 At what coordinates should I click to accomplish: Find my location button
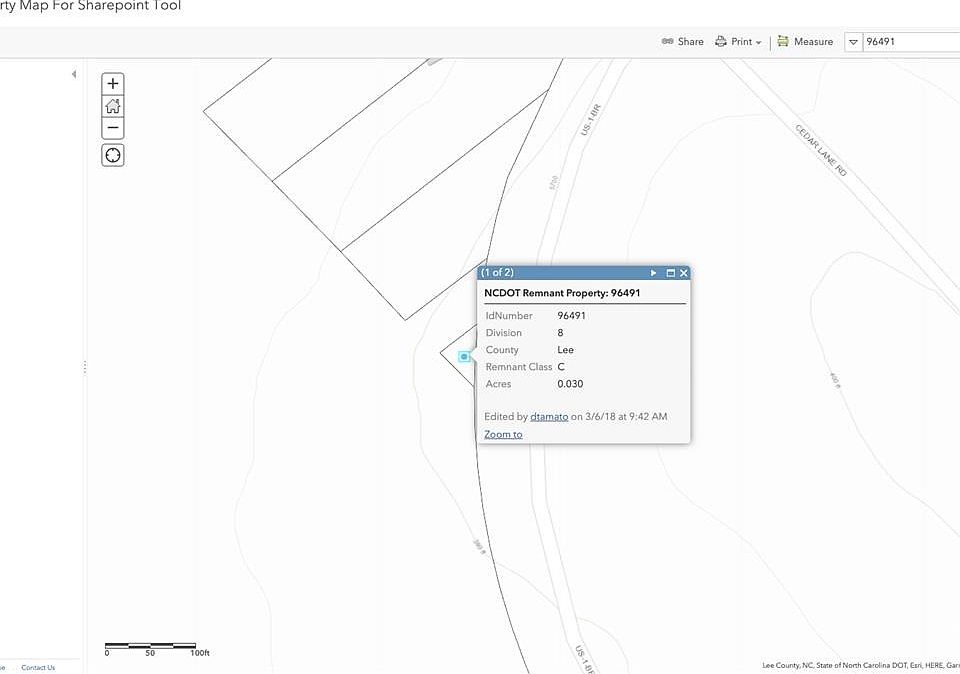(x=113, y=155)
